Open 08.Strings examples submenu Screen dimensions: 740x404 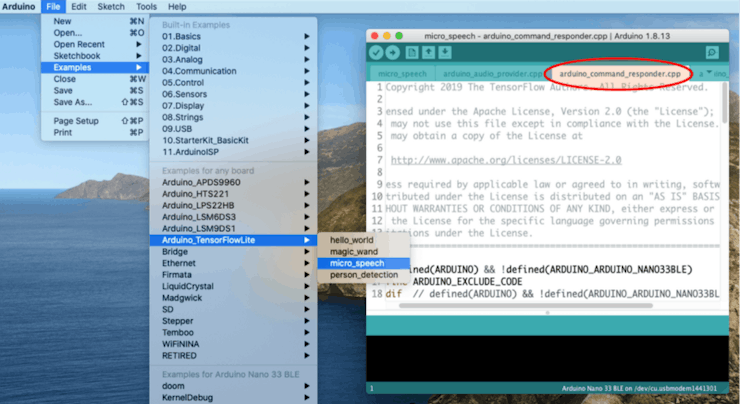233,118
